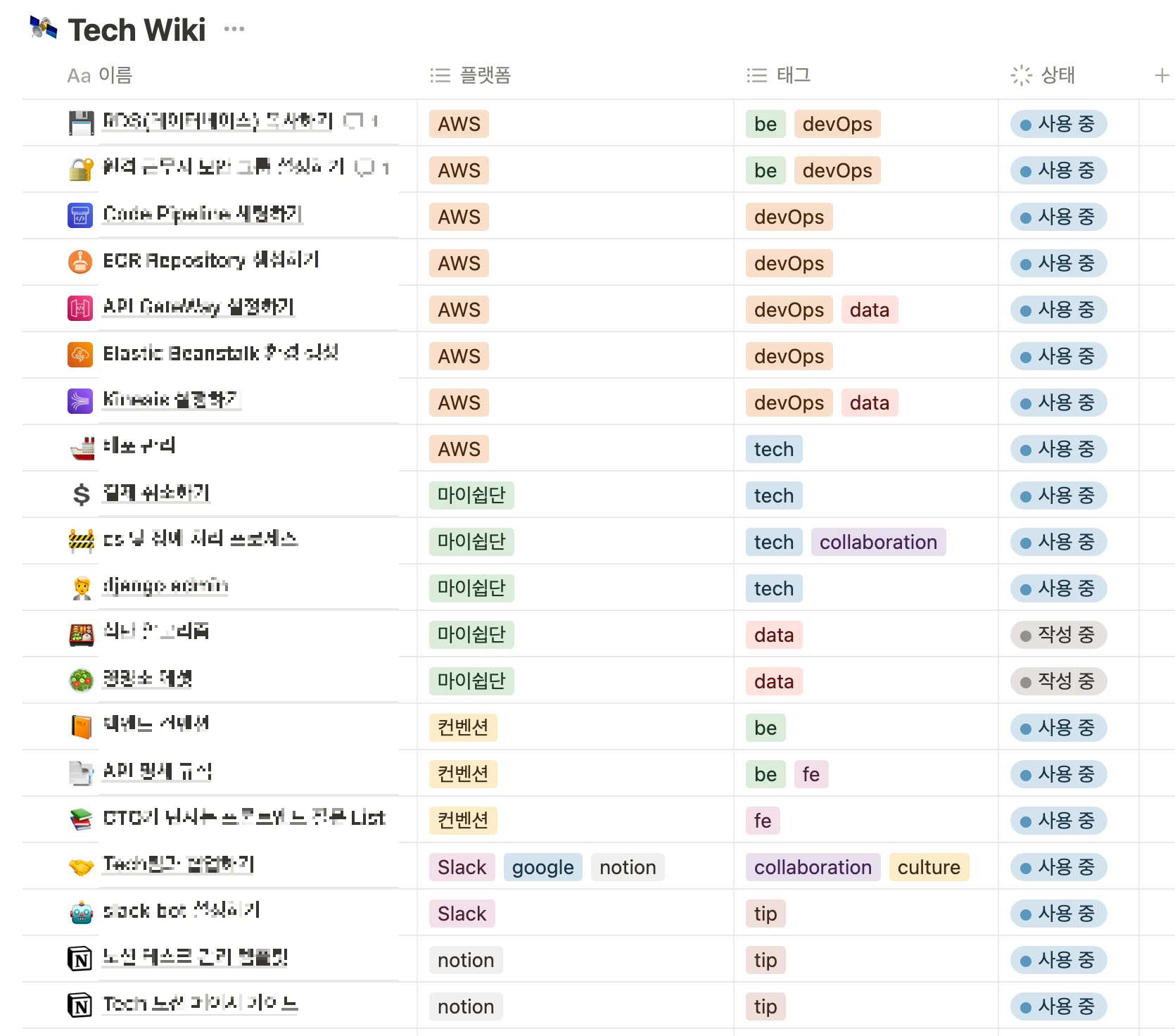Click the yellow culture tag

[x=929, y=867]
